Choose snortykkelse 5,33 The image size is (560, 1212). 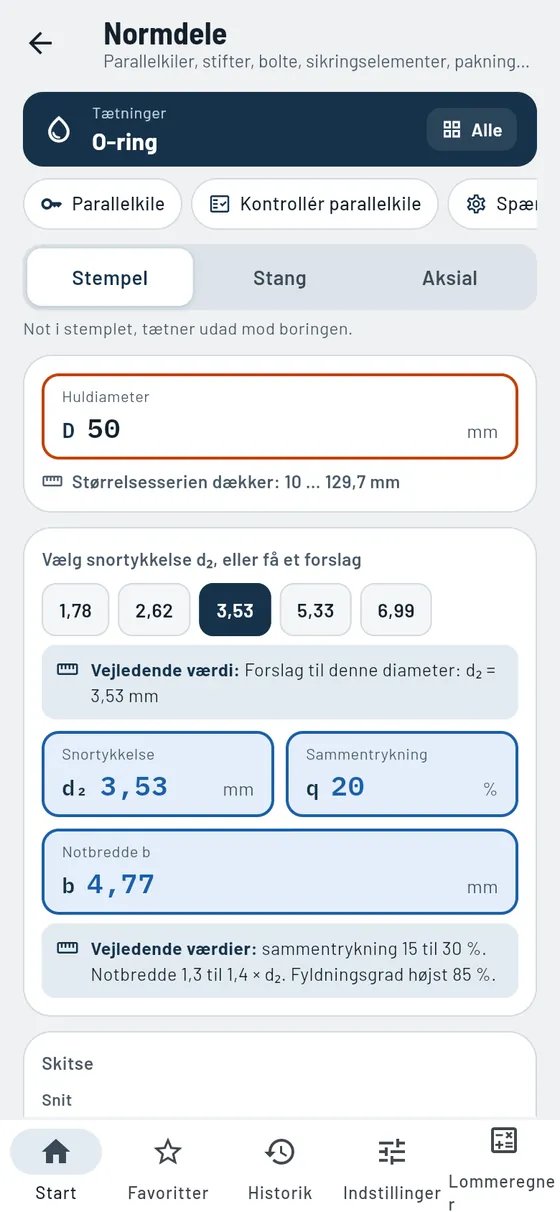315,610
